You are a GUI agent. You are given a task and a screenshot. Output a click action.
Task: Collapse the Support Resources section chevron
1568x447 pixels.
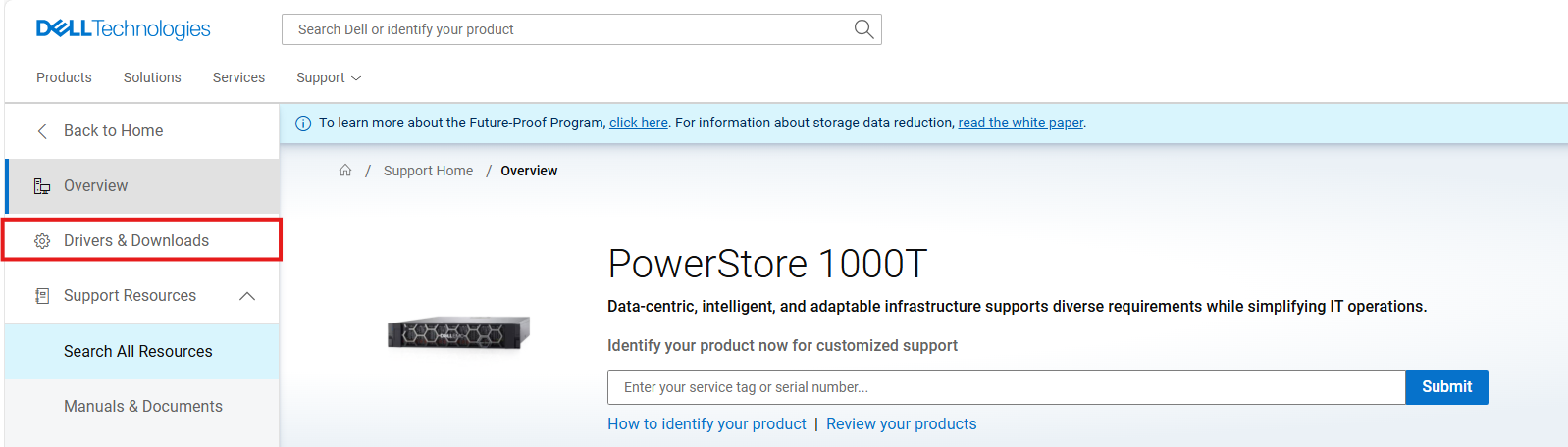pos(247,296)
